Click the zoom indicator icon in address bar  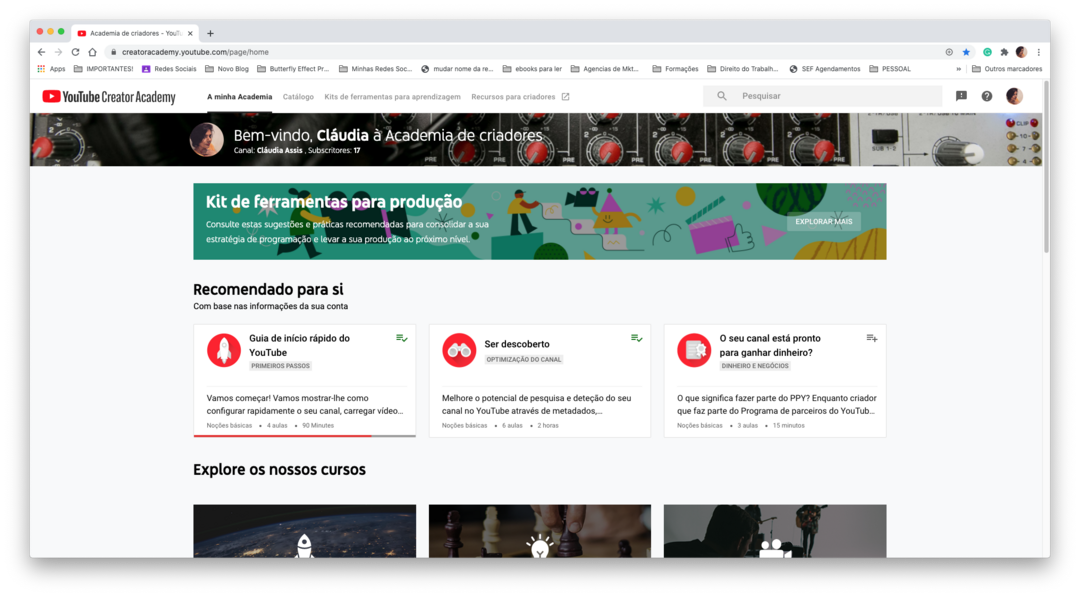(x=949, y=52)
